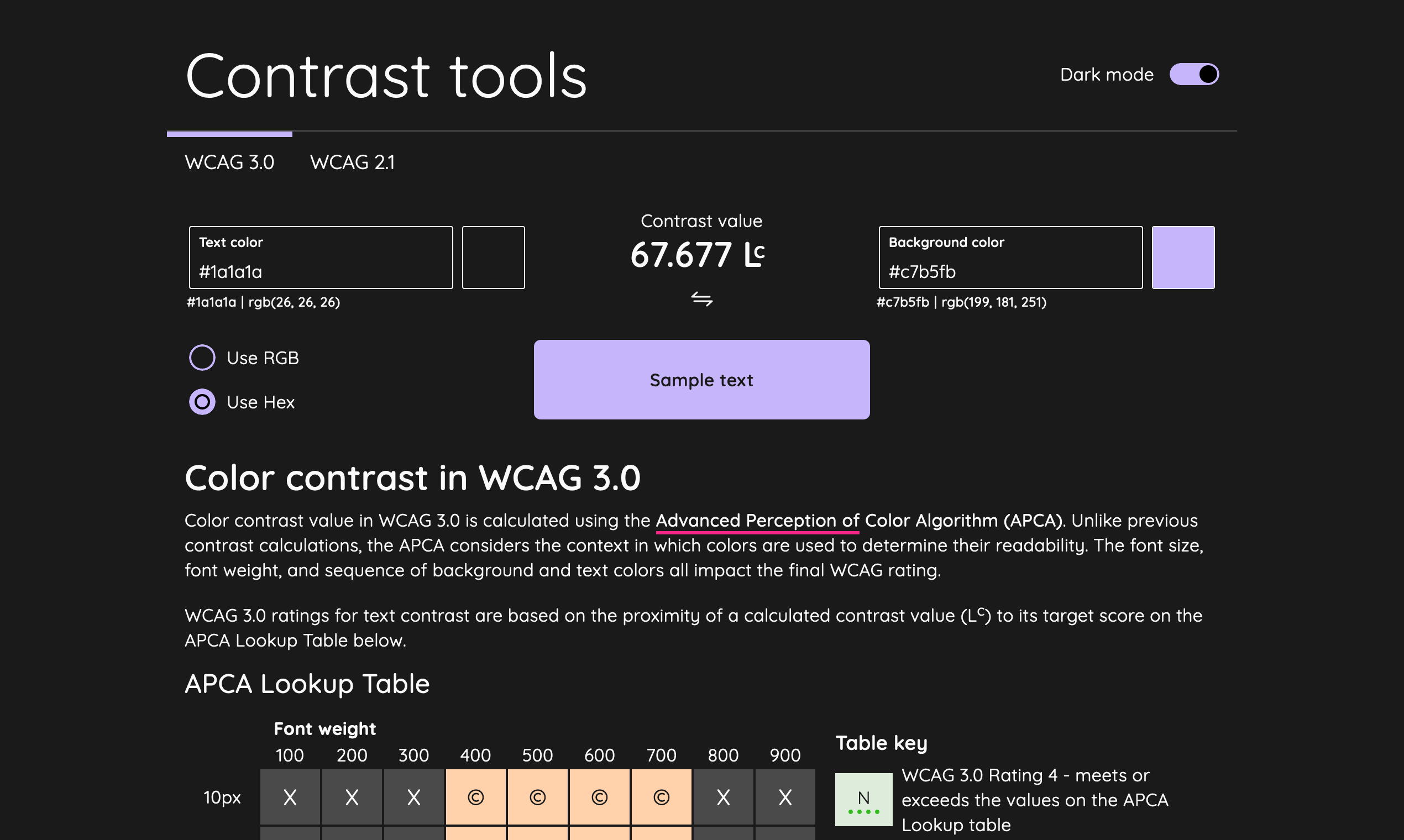Image resolution: width=1404 pixels, height=840 pixels.
Task: Click the © rating cell under font weight 500
Action: click(538, 797)
